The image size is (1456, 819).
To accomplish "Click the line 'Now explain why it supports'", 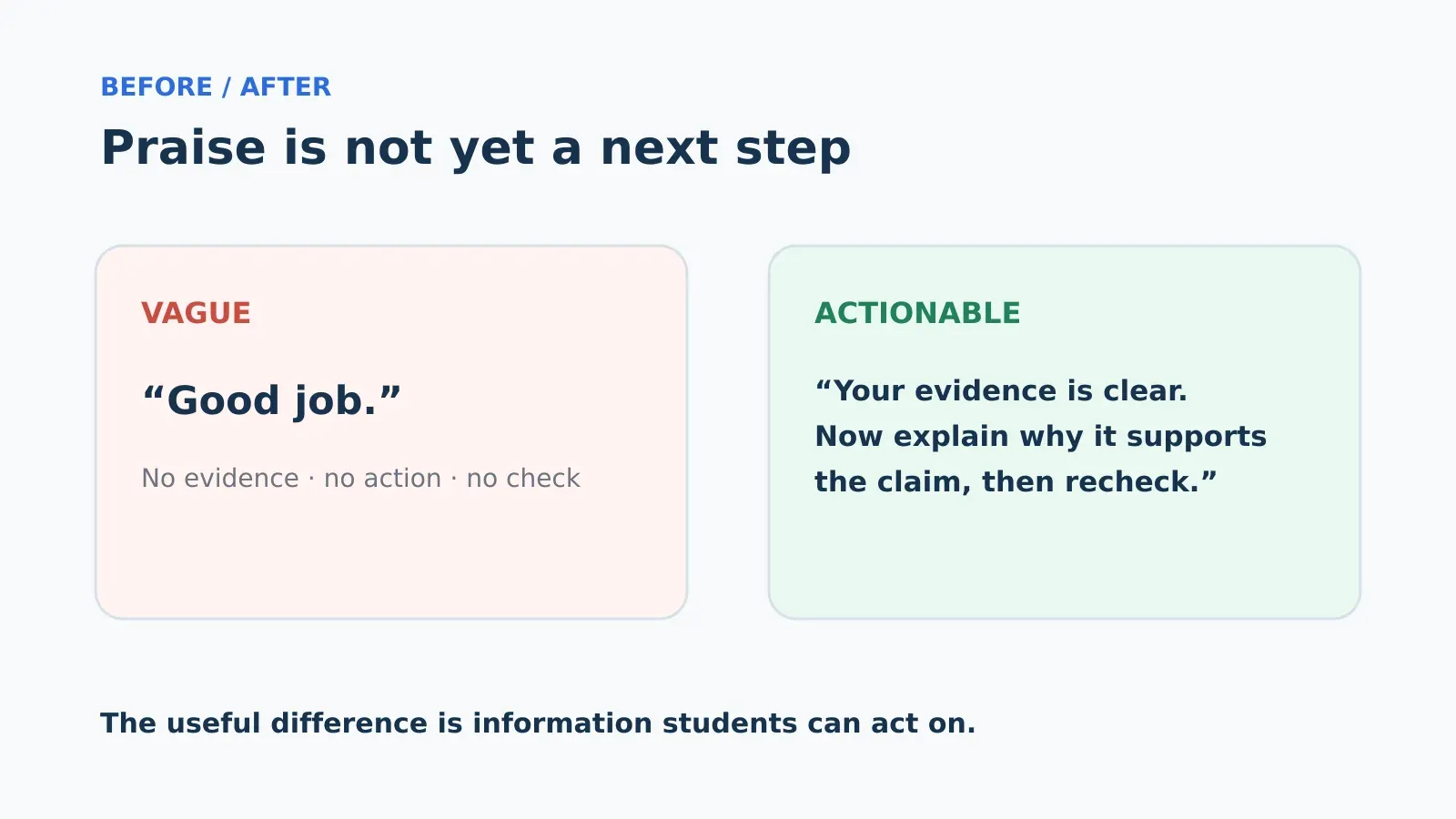I will (1040, 436).
